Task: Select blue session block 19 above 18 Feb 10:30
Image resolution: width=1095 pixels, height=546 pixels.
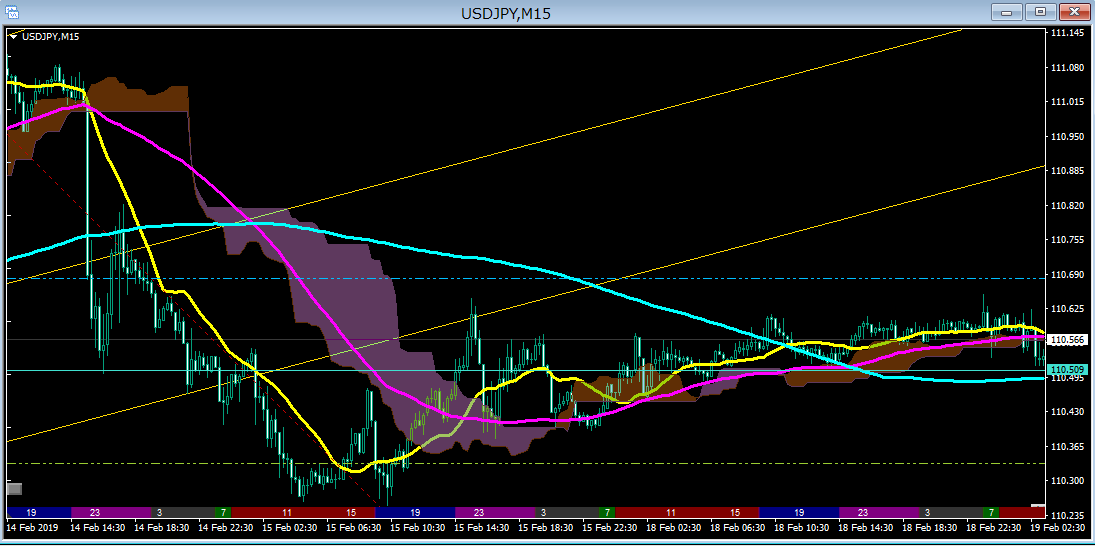Action: 798,512
